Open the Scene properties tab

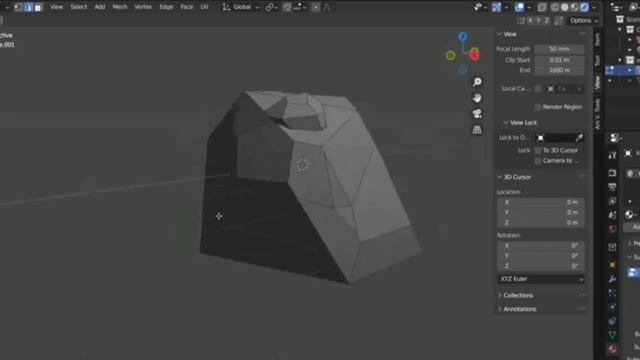pos(612,215)
